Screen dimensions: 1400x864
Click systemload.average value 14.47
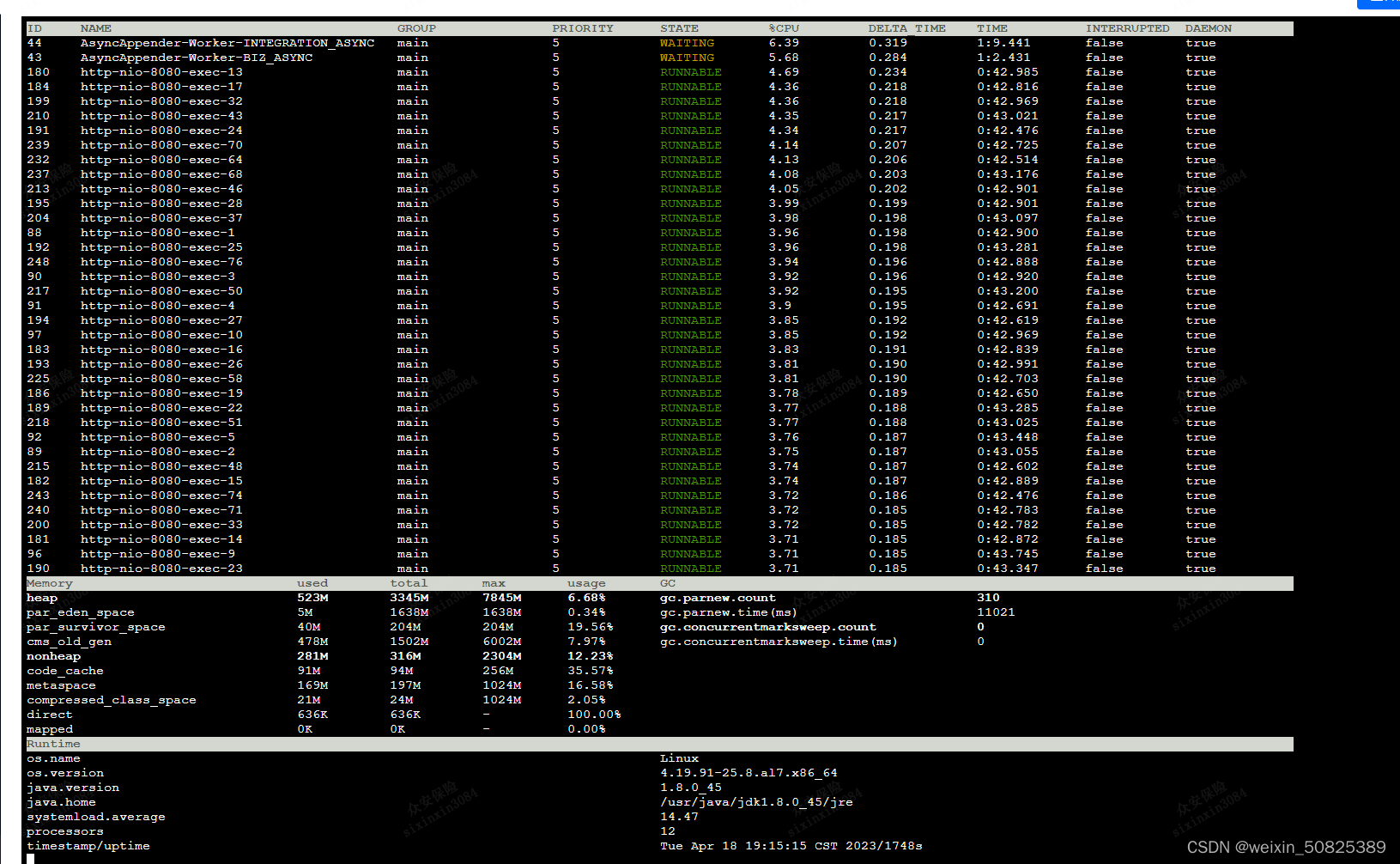(x=679, y=817)
